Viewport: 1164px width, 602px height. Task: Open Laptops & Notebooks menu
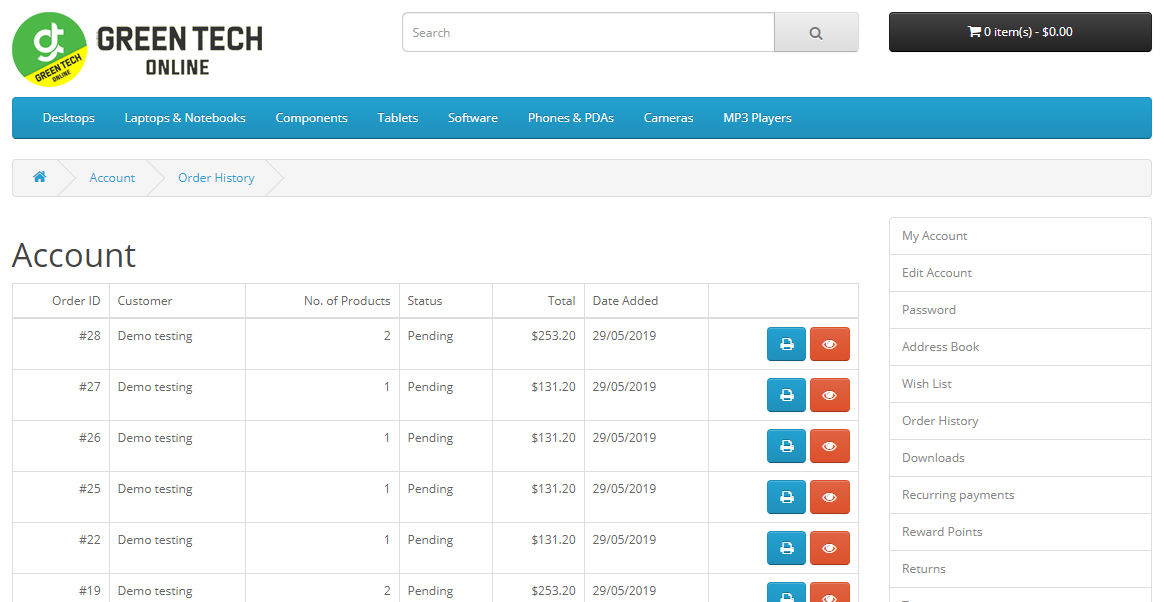pos(185,118)
